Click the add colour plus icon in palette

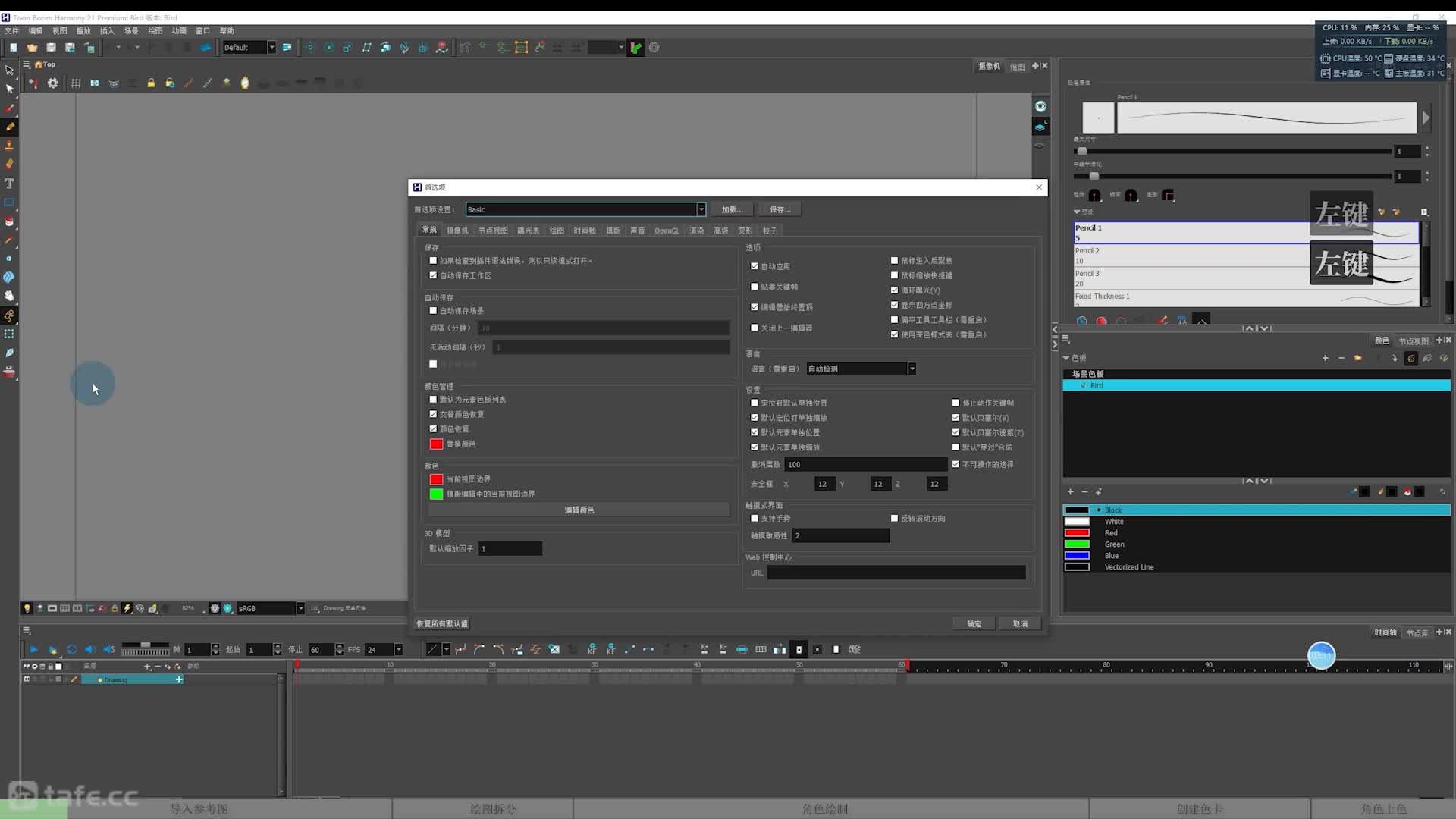[1070, 491]
